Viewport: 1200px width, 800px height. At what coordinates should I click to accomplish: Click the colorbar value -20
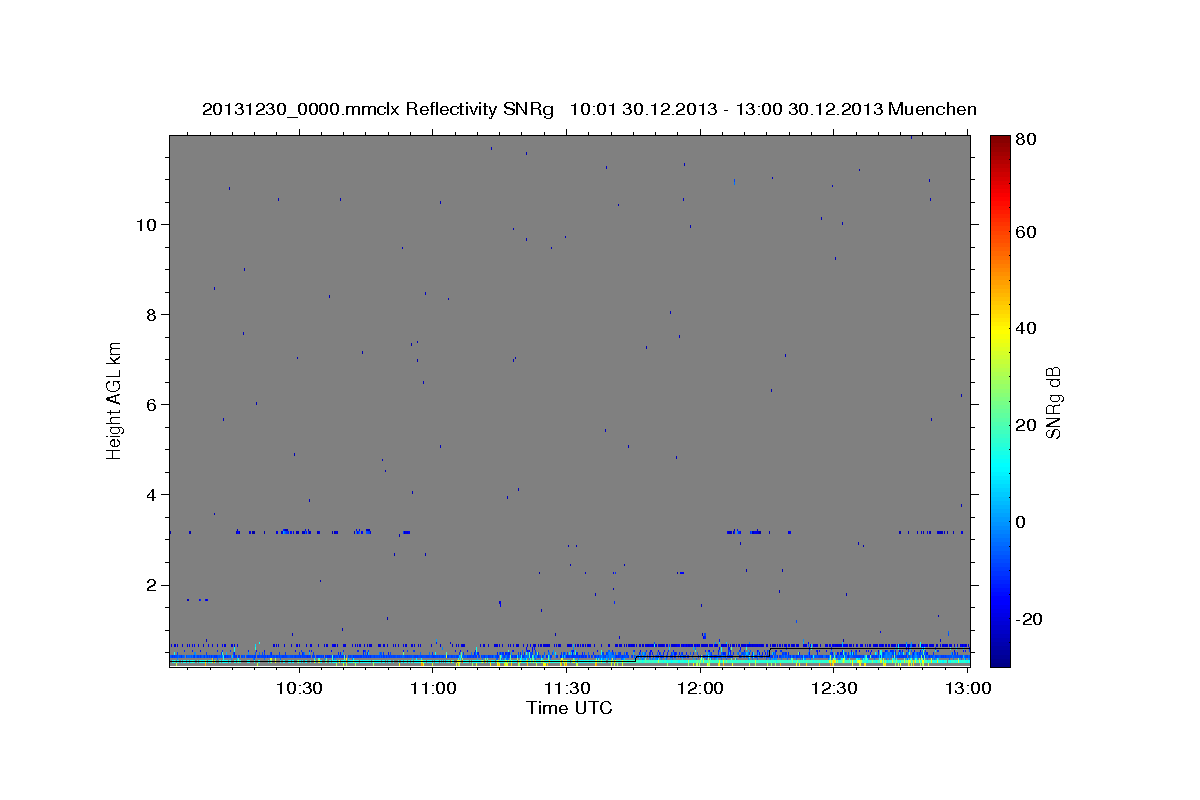[1030, 619]
